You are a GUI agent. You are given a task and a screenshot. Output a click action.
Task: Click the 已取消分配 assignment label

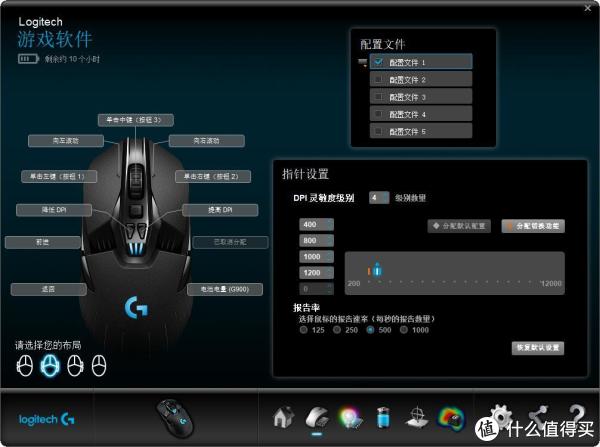[231, 242]
